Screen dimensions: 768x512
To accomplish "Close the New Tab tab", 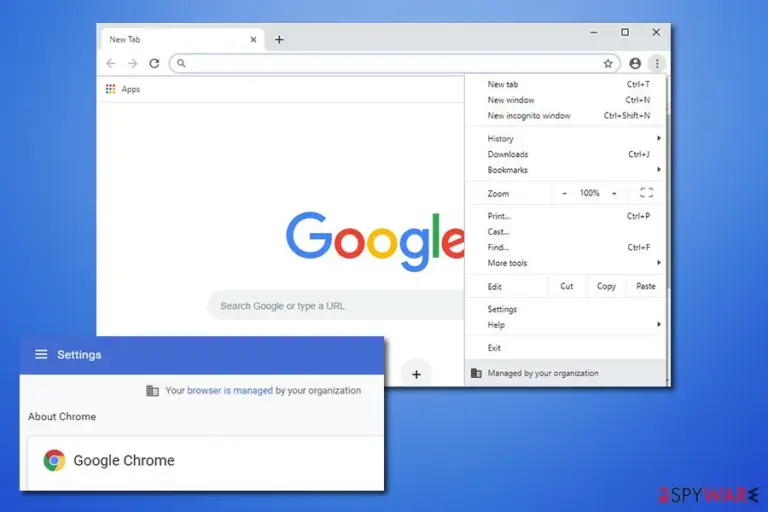I will click(253, 40).
